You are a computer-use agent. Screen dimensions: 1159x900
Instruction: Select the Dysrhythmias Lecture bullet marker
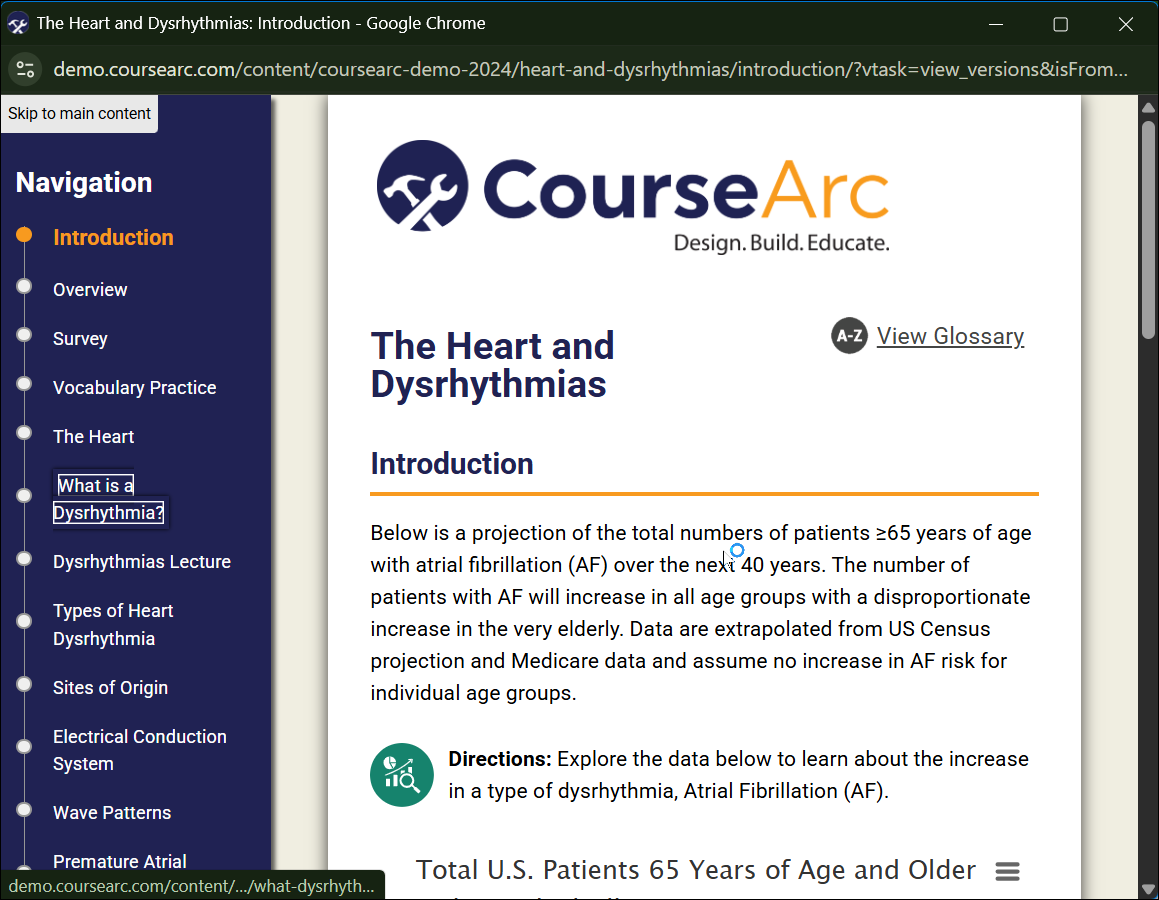[24, 558]
